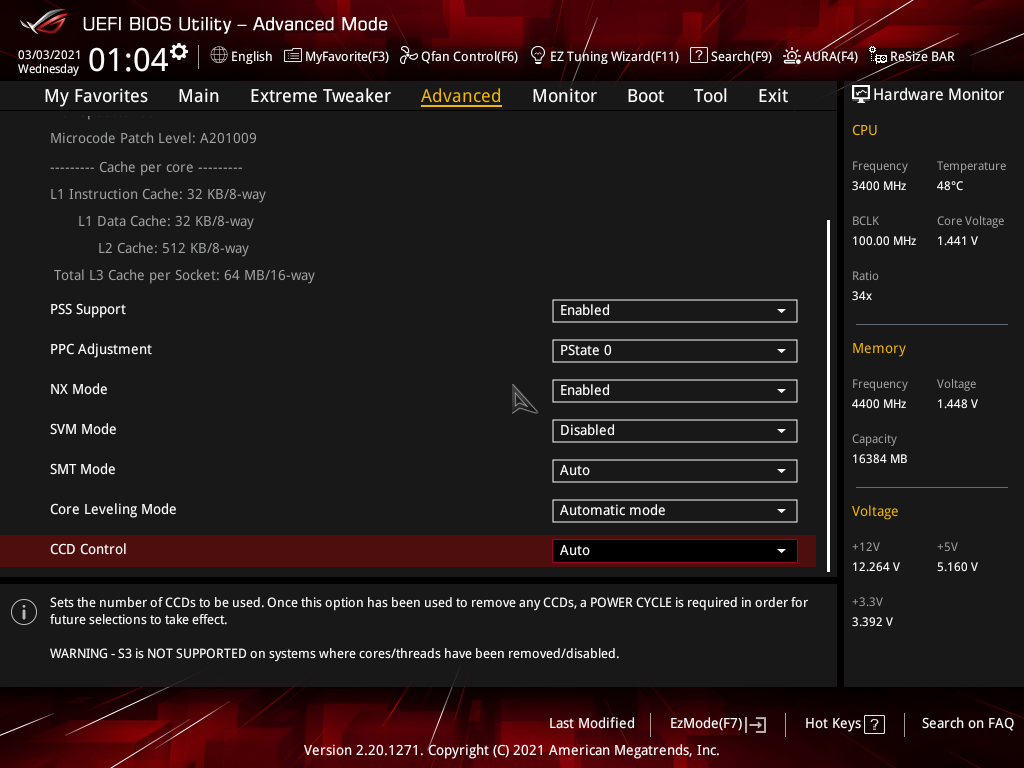Click the globe language icon
Image resolution: width=1024 pixels, height=768 pixels.
pyautogui.click(x=219, y=56)
